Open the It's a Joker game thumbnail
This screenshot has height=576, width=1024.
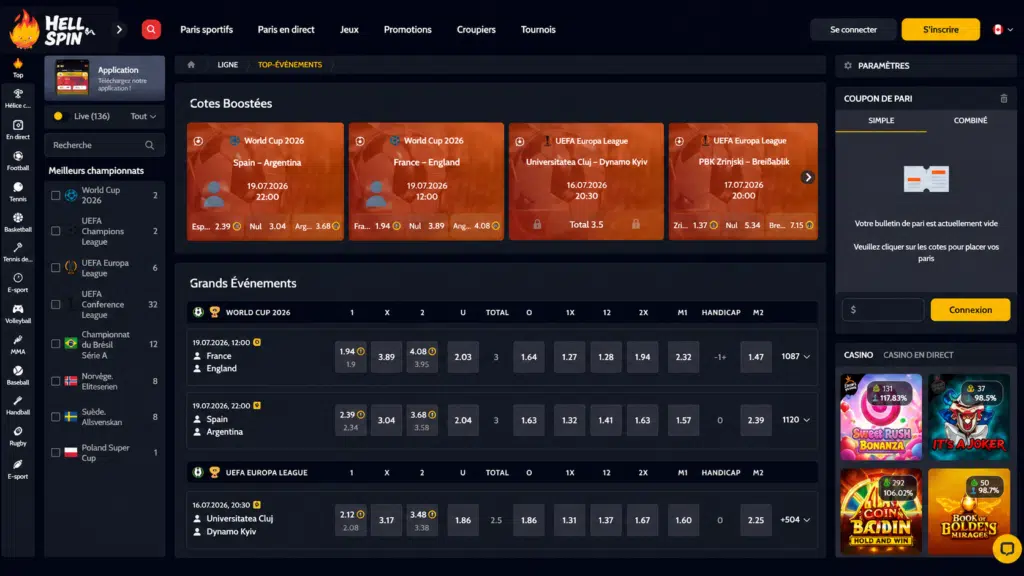(968, 417)
